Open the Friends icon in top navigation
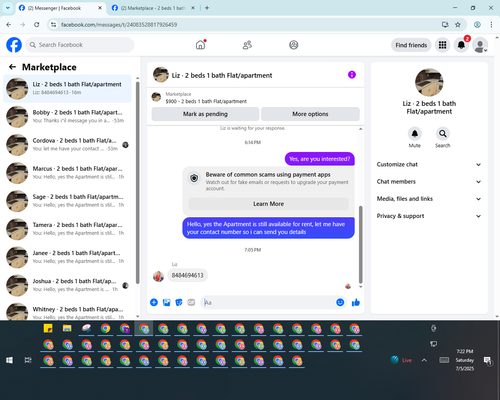500x400 pixels. (x=247, y=45)
